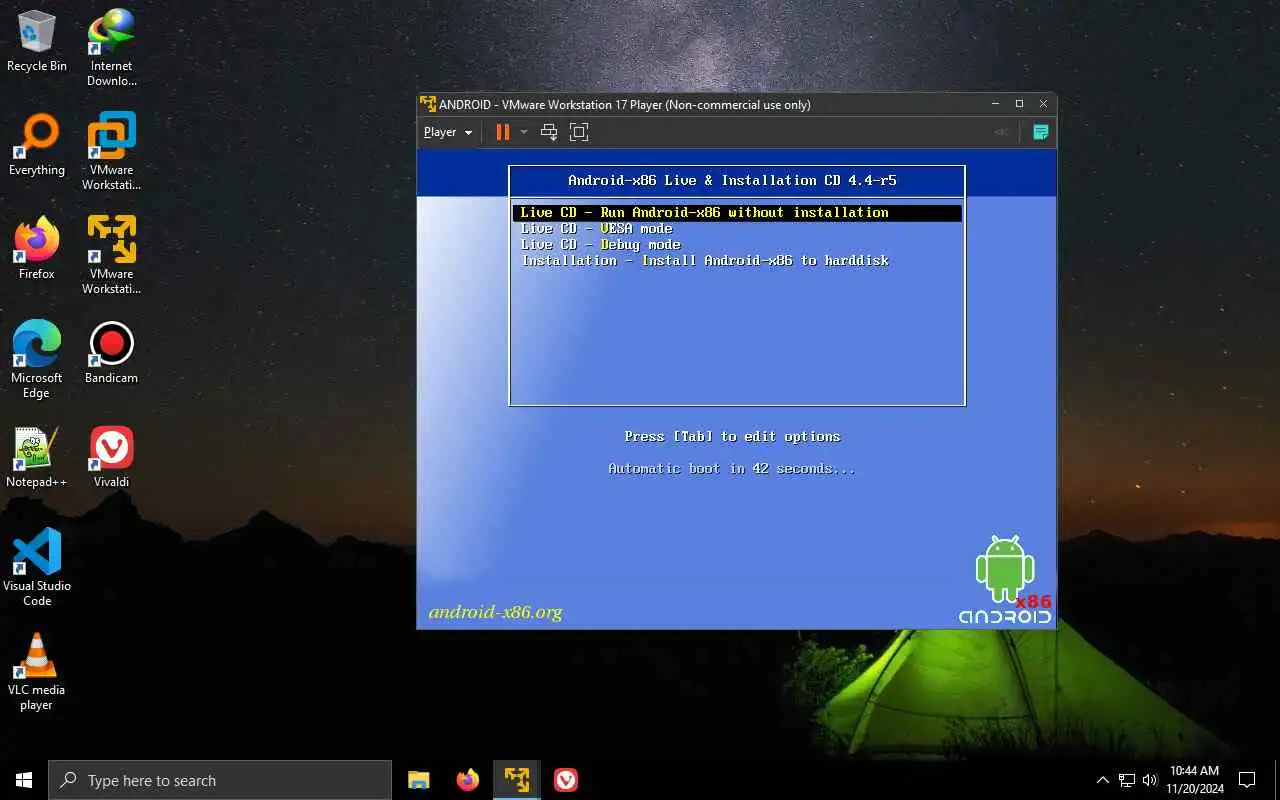Select VMware Workstation Player desktop icon (yellow arrows)
The height and width of the screenshot is (800, 1280).
click(x=111, y=256)
